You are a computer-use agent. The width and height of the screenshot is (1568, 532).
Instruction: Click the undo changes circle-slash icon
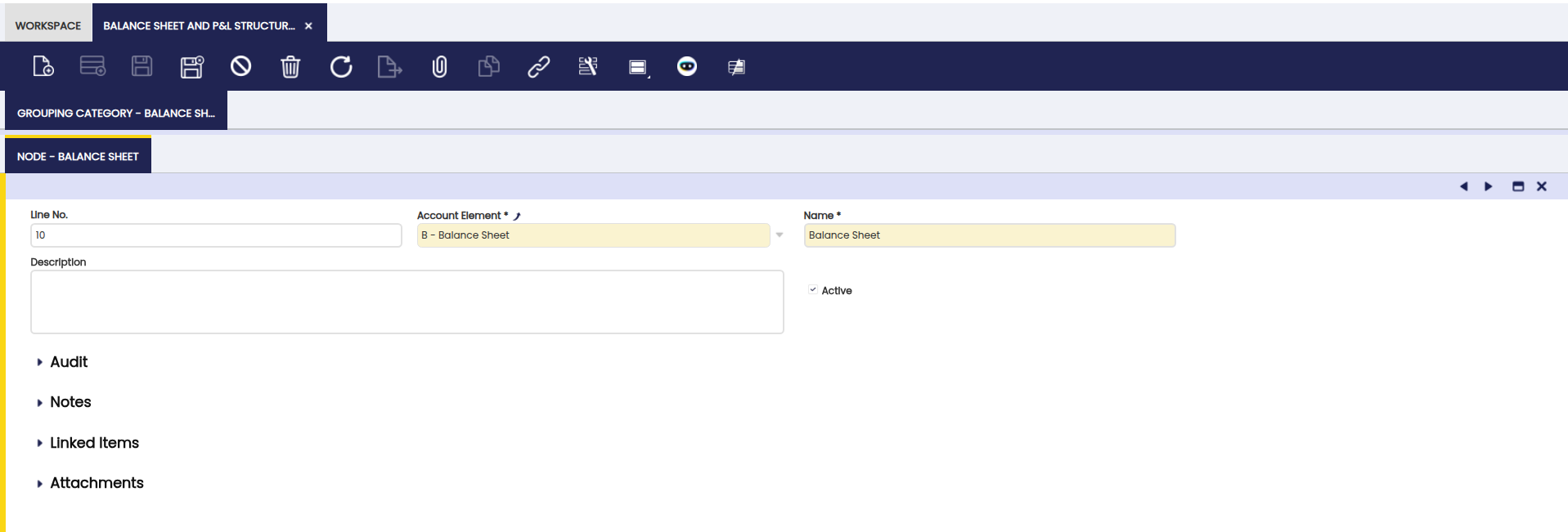point(240,66)
